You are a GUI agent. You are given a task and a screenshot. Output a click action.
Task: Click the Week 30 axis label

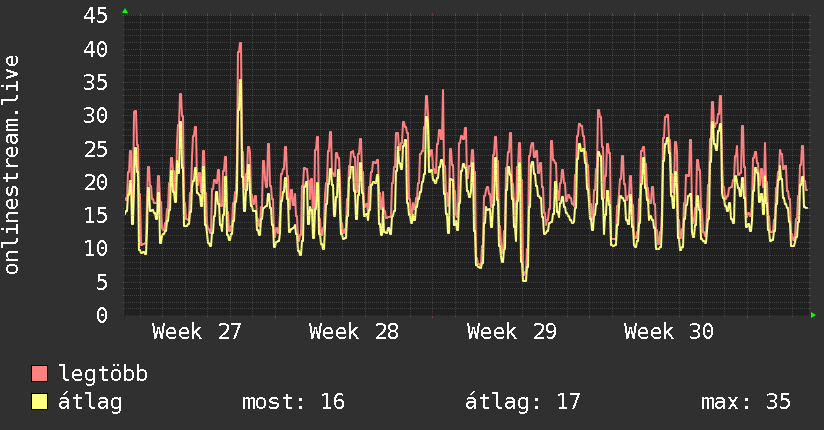[x=668, y=332]
